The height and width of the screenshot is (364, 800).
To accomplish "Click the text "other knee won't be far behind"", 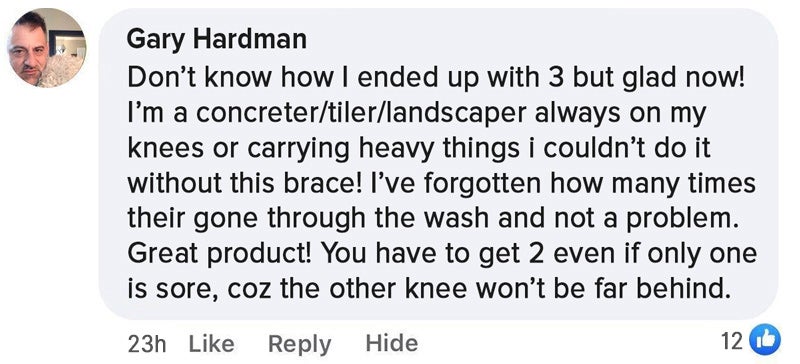I will point(527,289).
